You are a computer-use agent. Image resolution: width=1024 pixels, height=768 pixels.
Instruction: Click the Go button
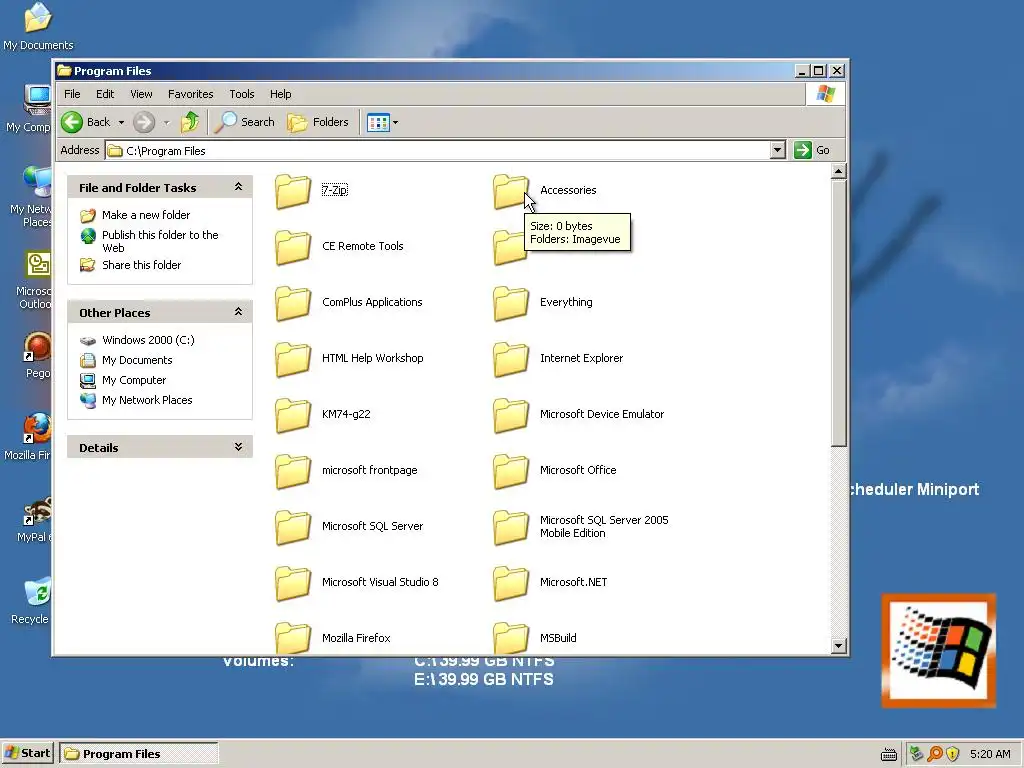(x=812, y=150)
